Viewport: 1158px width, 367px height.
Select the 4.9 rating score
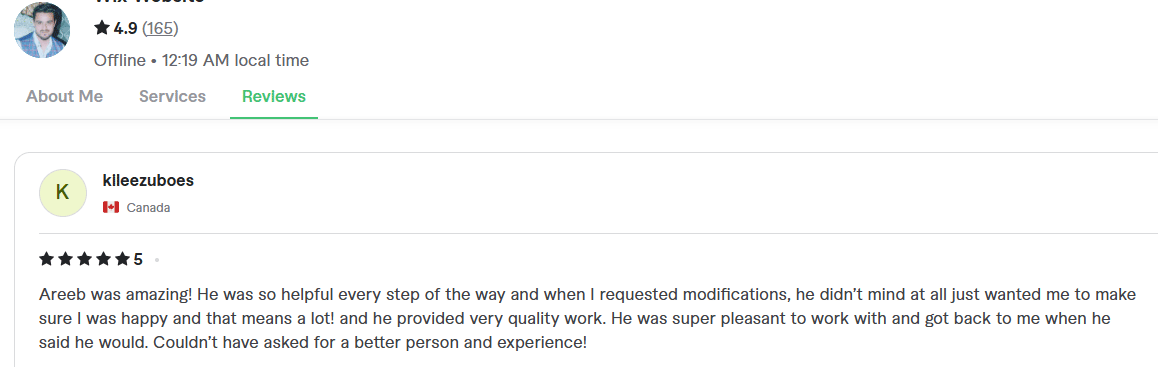(126, 28)
